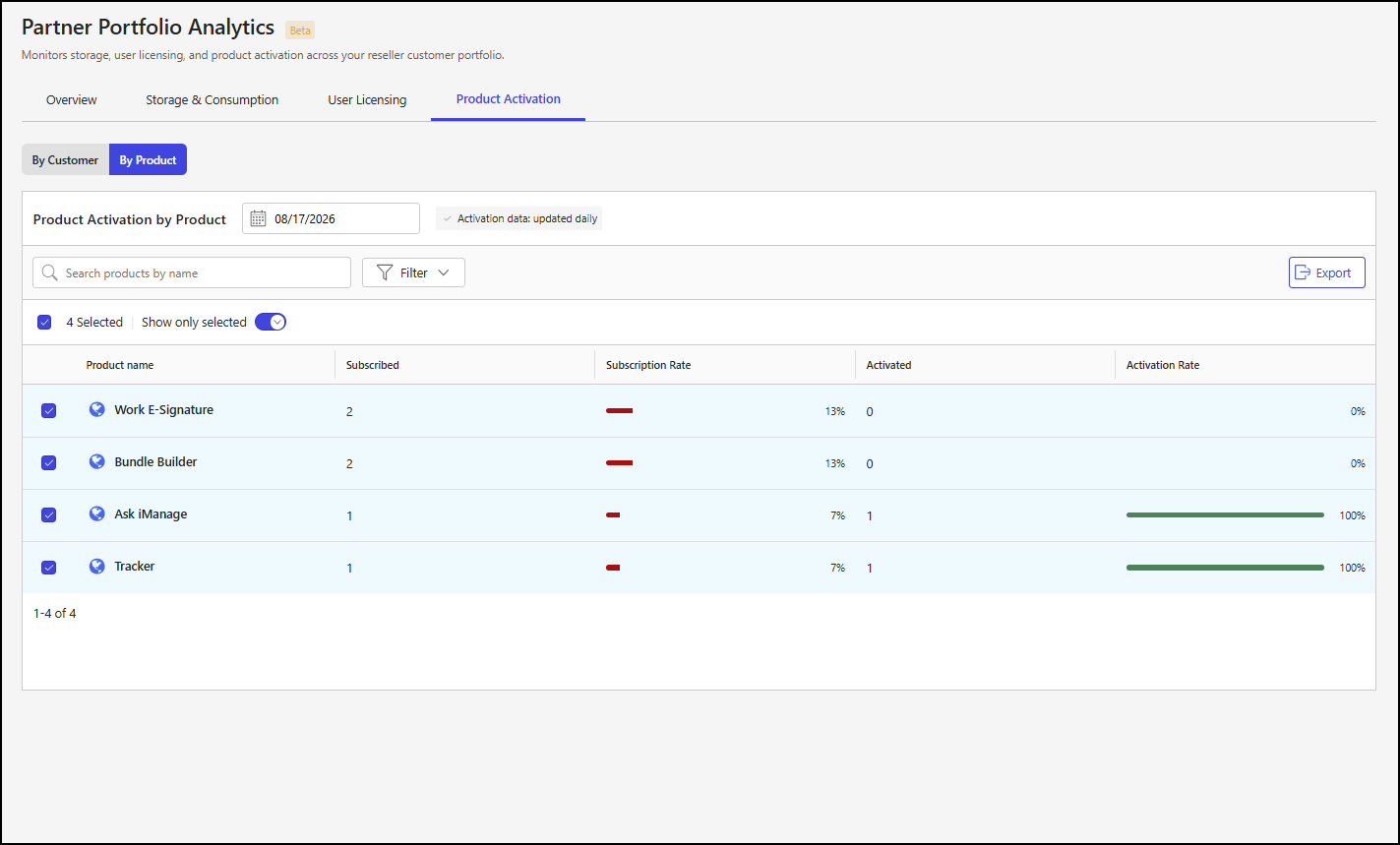This screenshot has width=1400, height=845.
Task: Click the Ask iManage subscription rate bar
Action: pyautogui.click(x=613, y=514)
